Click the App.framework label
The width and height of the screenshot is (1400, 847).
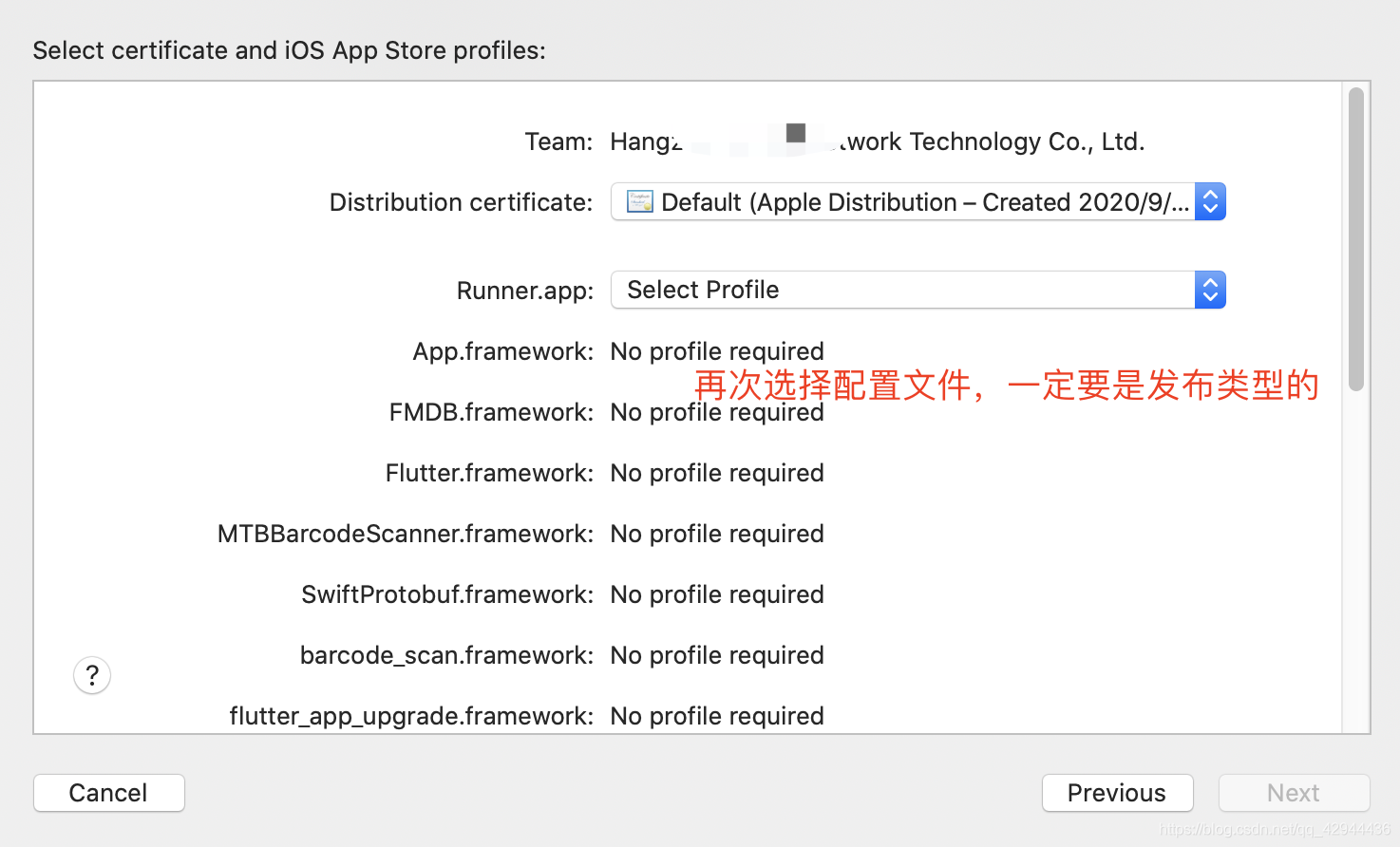tap(503, 351)
